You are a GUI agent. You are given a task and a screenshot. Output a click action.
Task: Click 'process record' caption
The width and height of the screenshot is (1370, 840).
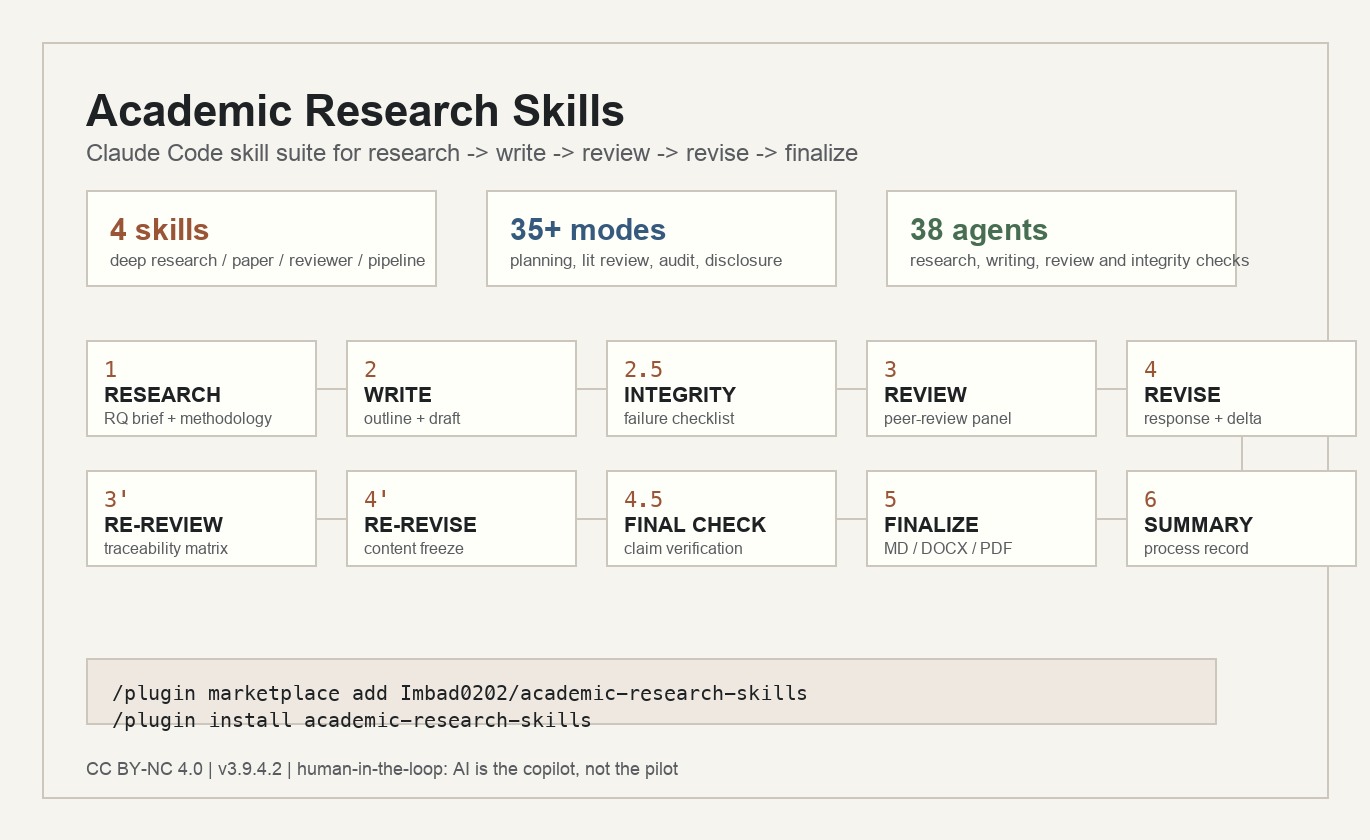coord(1196,548)
